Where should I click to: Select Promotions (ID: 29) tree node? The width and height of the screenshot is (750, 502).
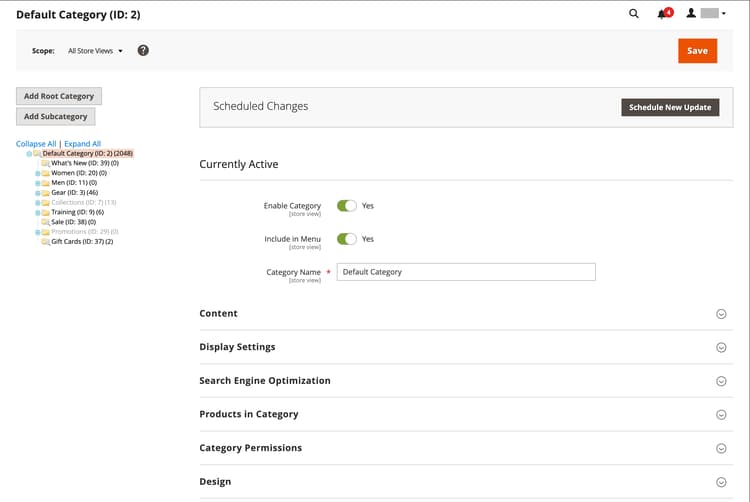pyautogui.click(x=85, y=232)
